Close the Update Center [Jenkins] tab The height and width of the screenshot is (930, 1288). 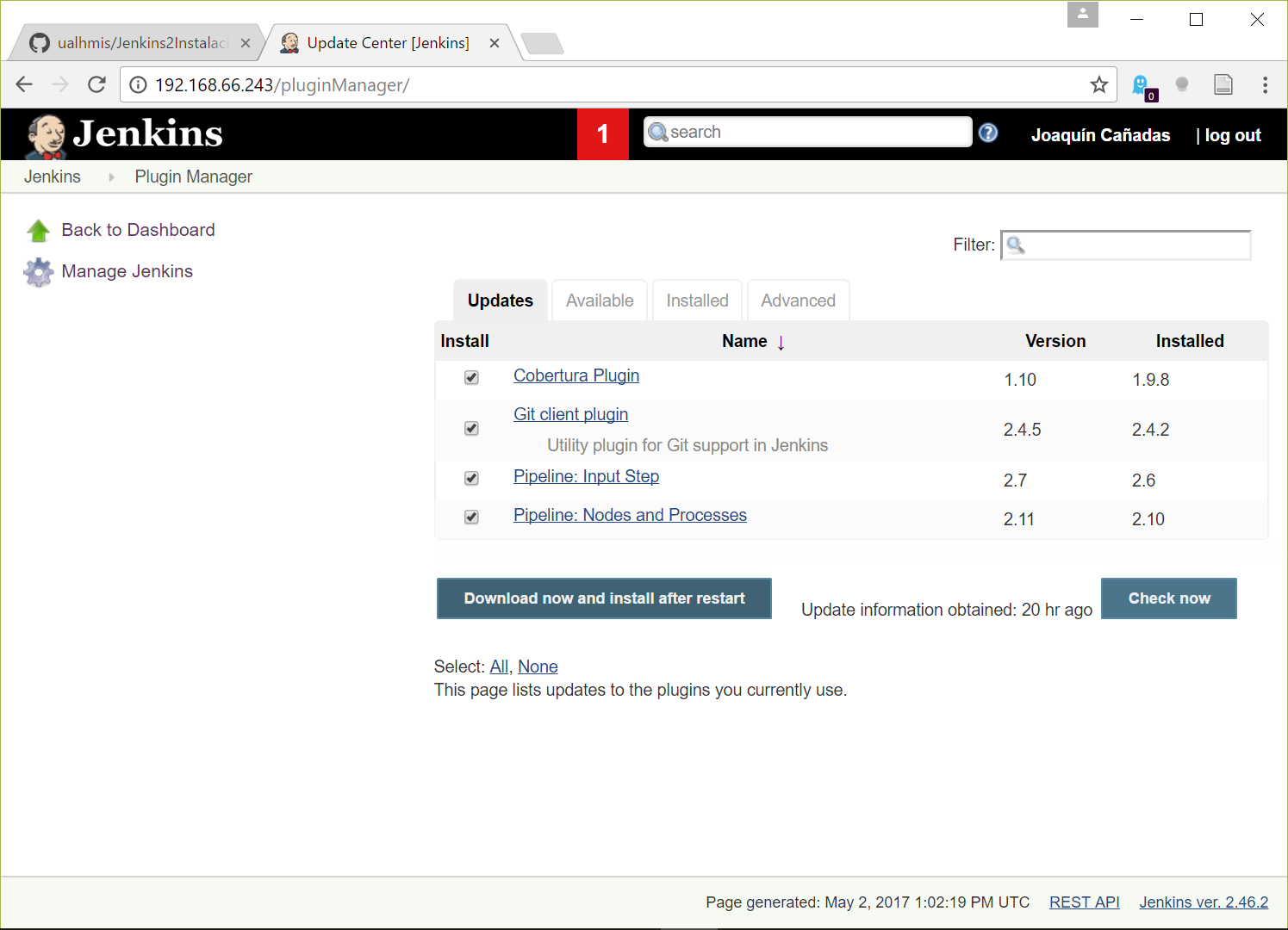point(495,43)
